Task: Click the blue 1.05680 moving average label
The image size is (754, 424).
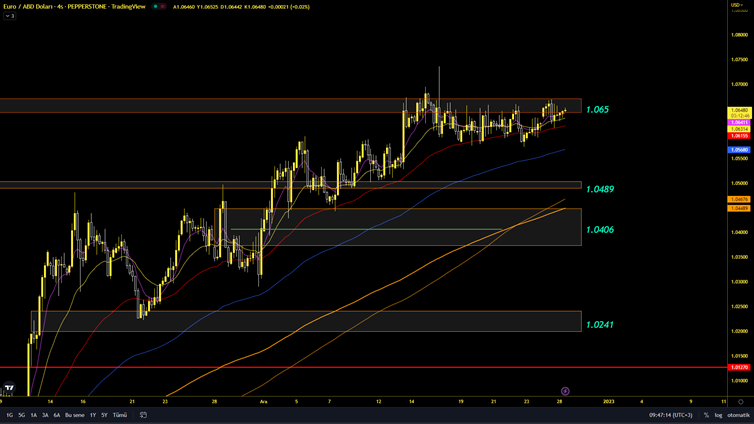Action: click(739, 150)
